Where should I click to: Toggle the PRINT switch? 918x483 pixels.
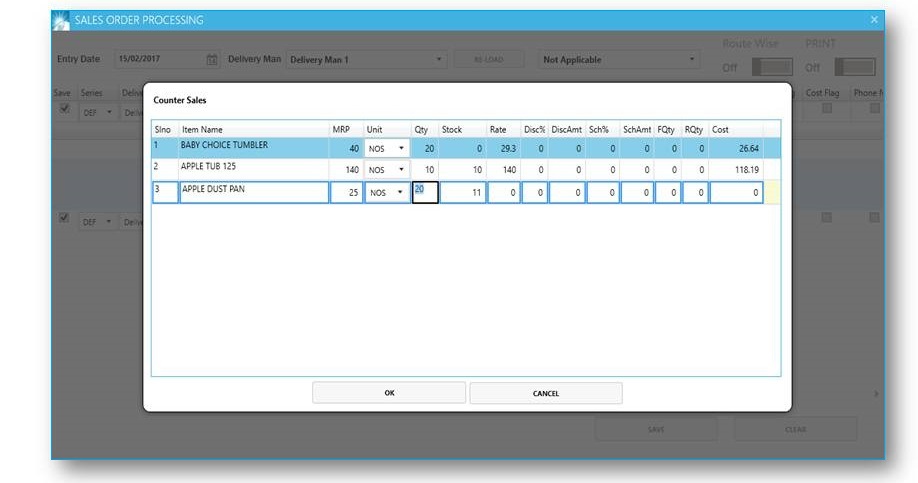click(x=855, y=67)
